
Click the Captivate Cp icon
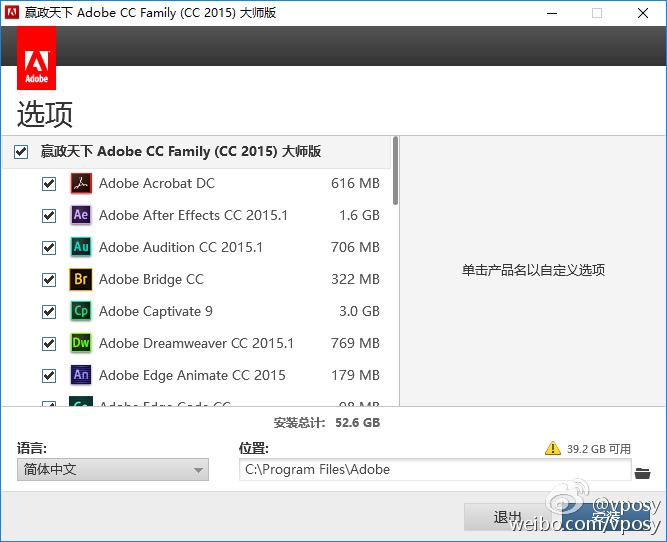(81, 311)
